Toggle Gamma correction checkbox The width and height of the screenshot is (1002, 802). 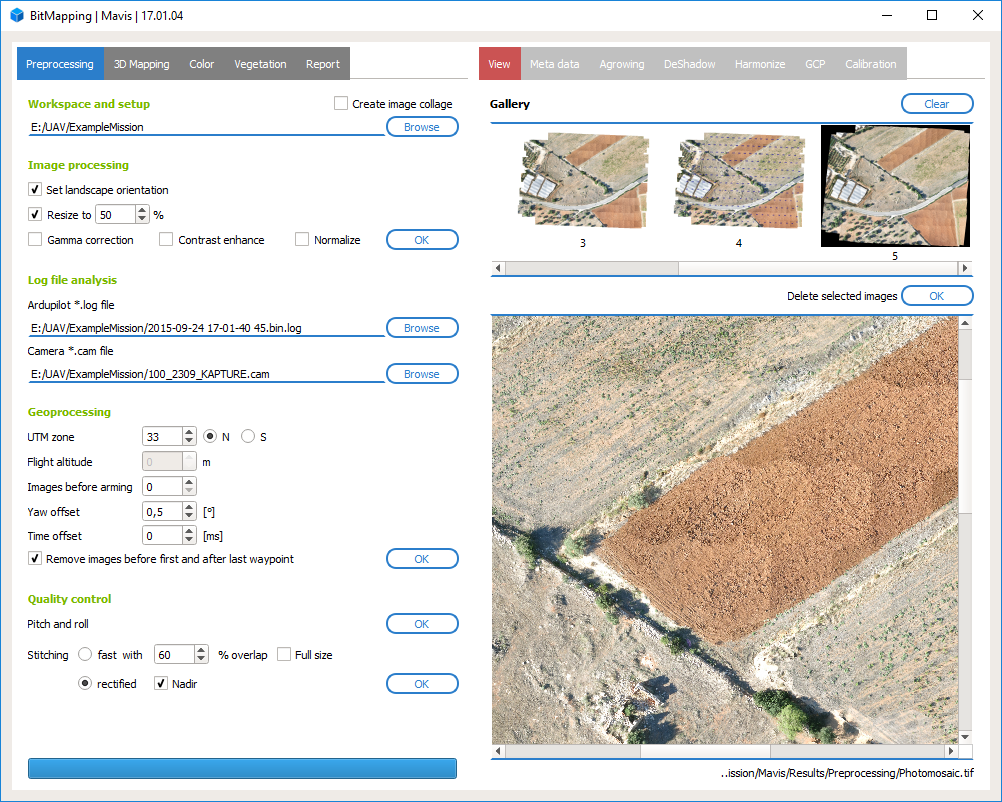tap(35, 240)
